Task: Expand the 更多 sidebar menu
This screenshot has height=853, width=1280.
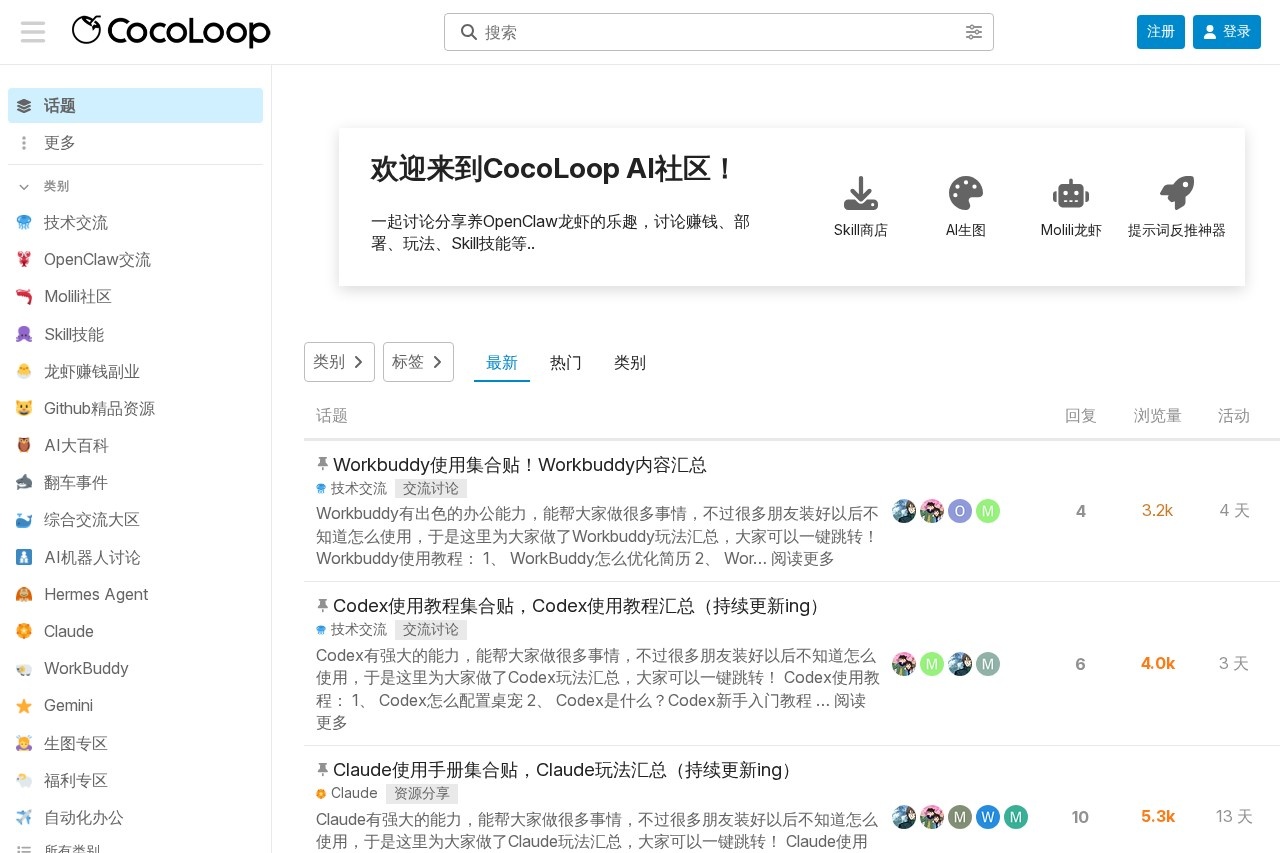Action: [x=136, y=143]
